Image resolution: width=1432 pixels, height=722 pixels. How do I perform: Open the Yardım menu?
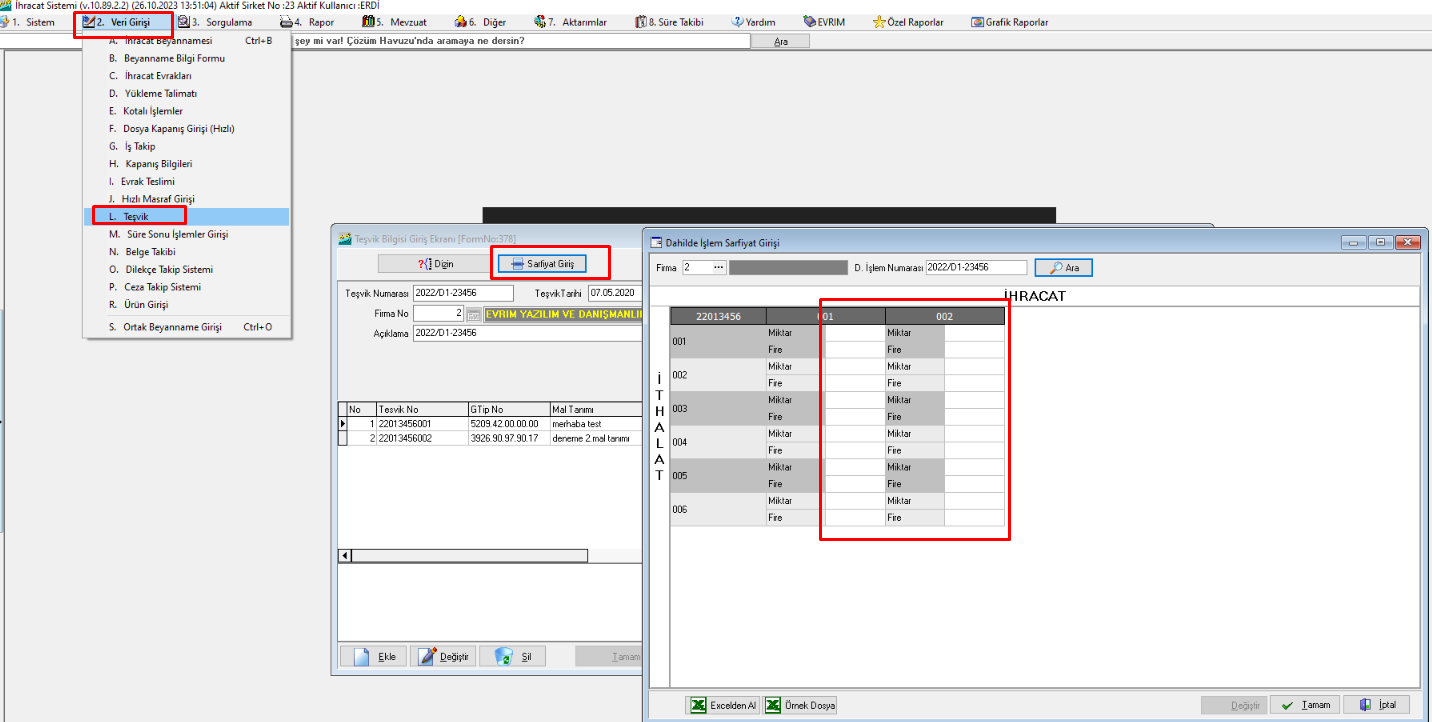click(x=753, y=22)
